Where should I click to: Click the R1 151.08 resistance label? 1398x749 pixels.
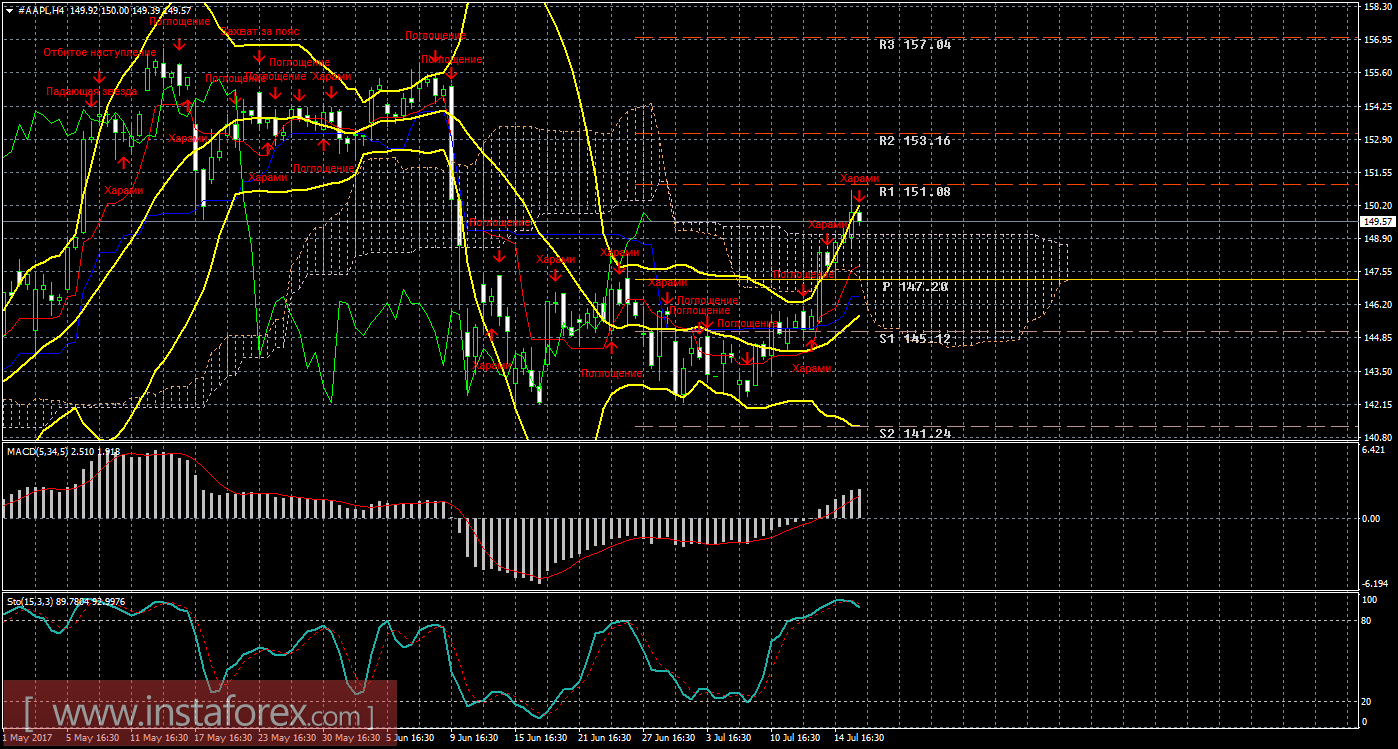pyautogui.click(x=914, y=191)
